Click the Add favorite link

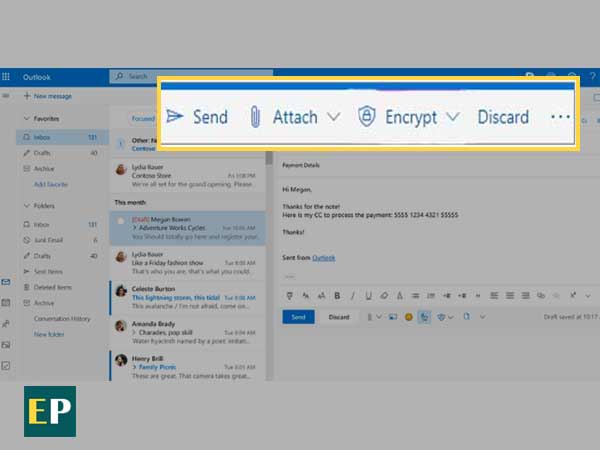(x=51, y=184)
